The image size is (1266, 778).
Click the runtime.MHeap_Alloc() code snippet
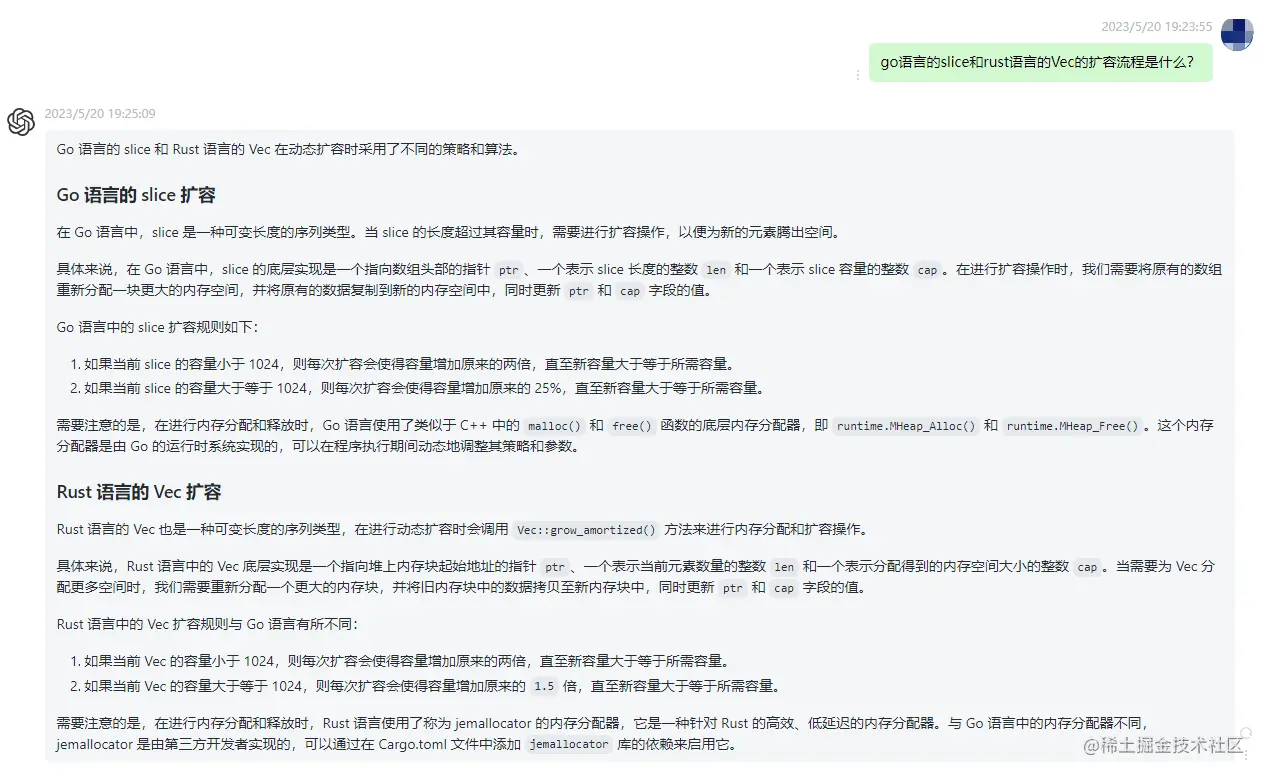(903, 425)
